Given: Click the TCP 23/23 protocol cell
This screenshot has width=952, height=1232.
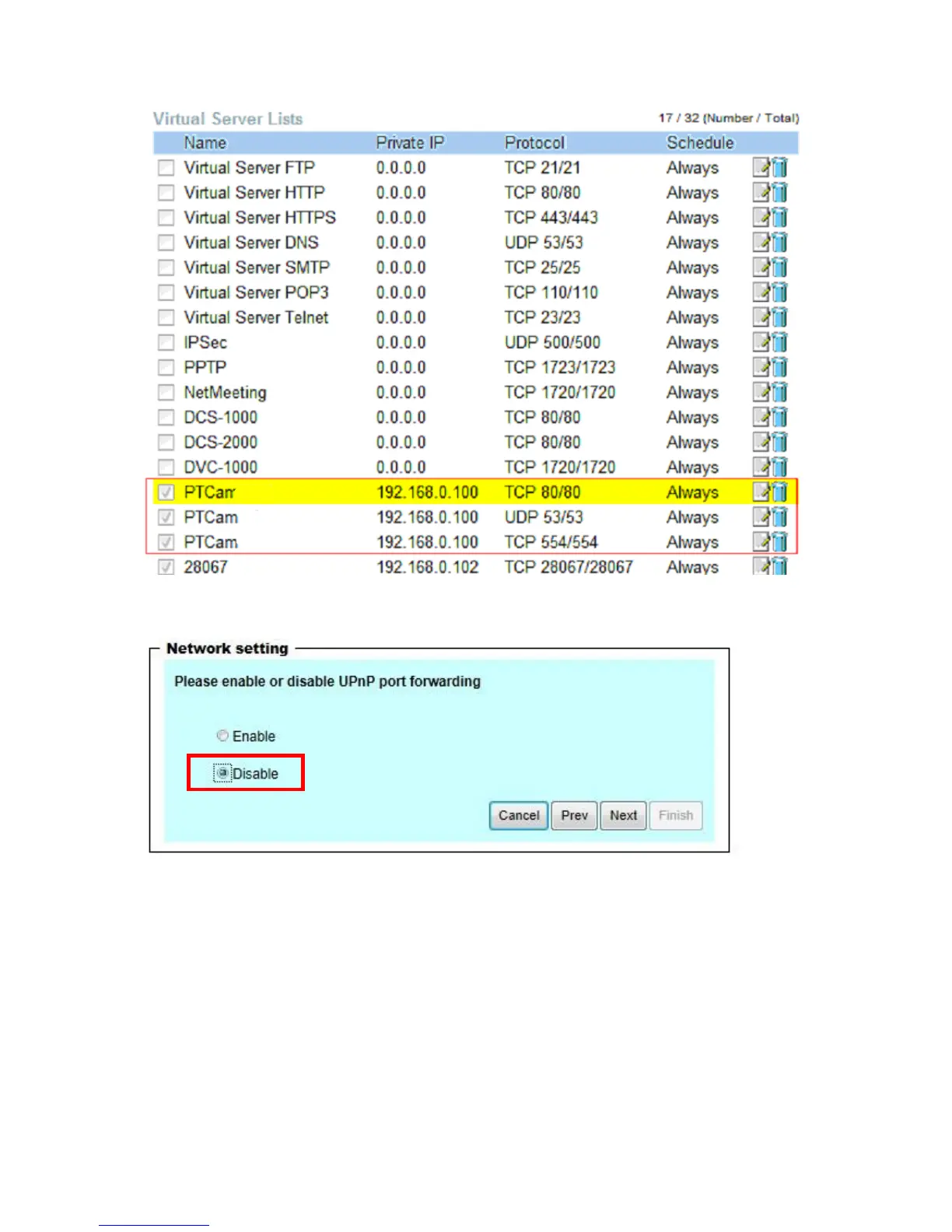Looking at the screenshot, I should point(542,317).
